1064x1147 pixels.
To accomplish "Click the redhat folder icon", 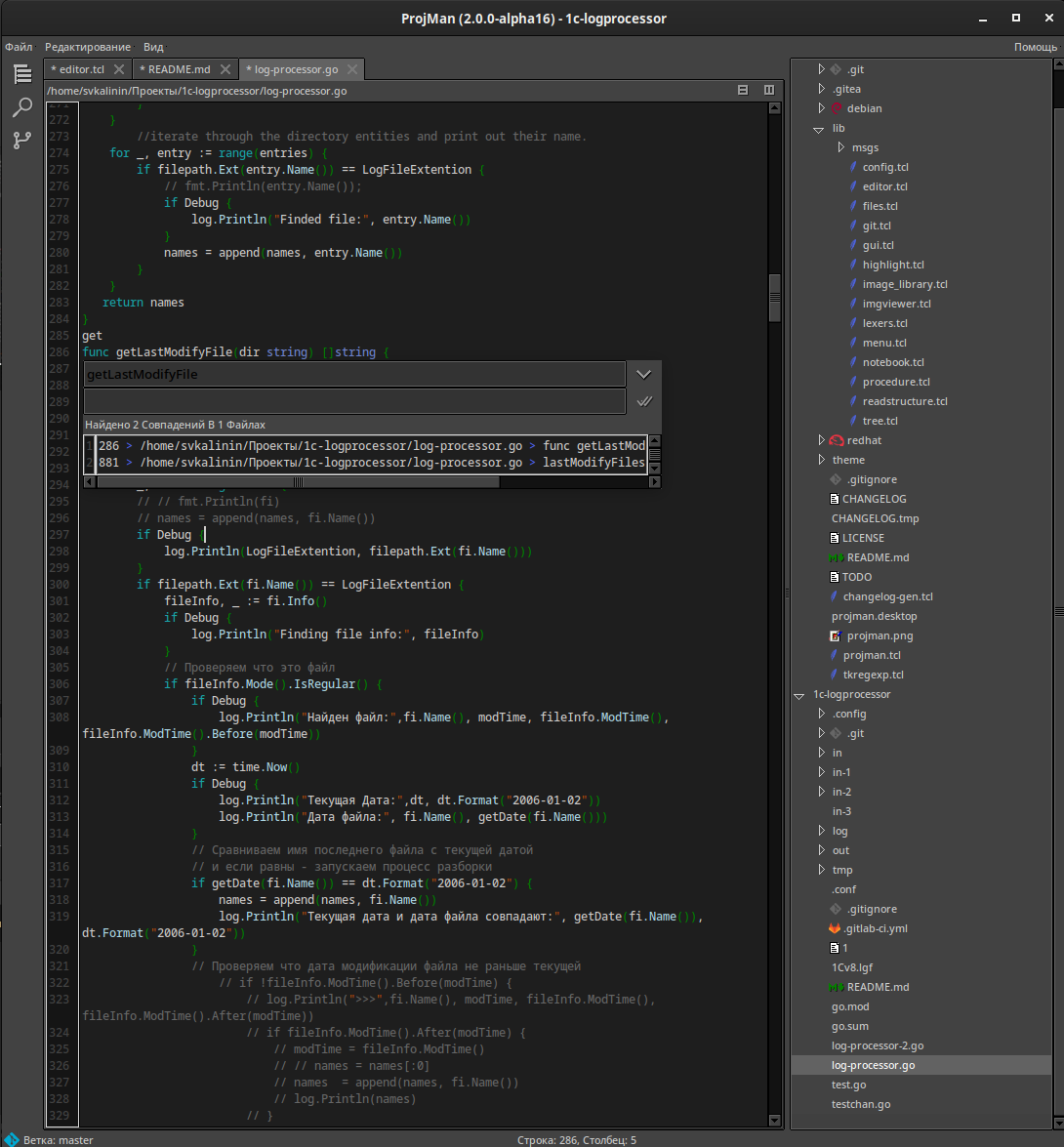I will [837, 440].
